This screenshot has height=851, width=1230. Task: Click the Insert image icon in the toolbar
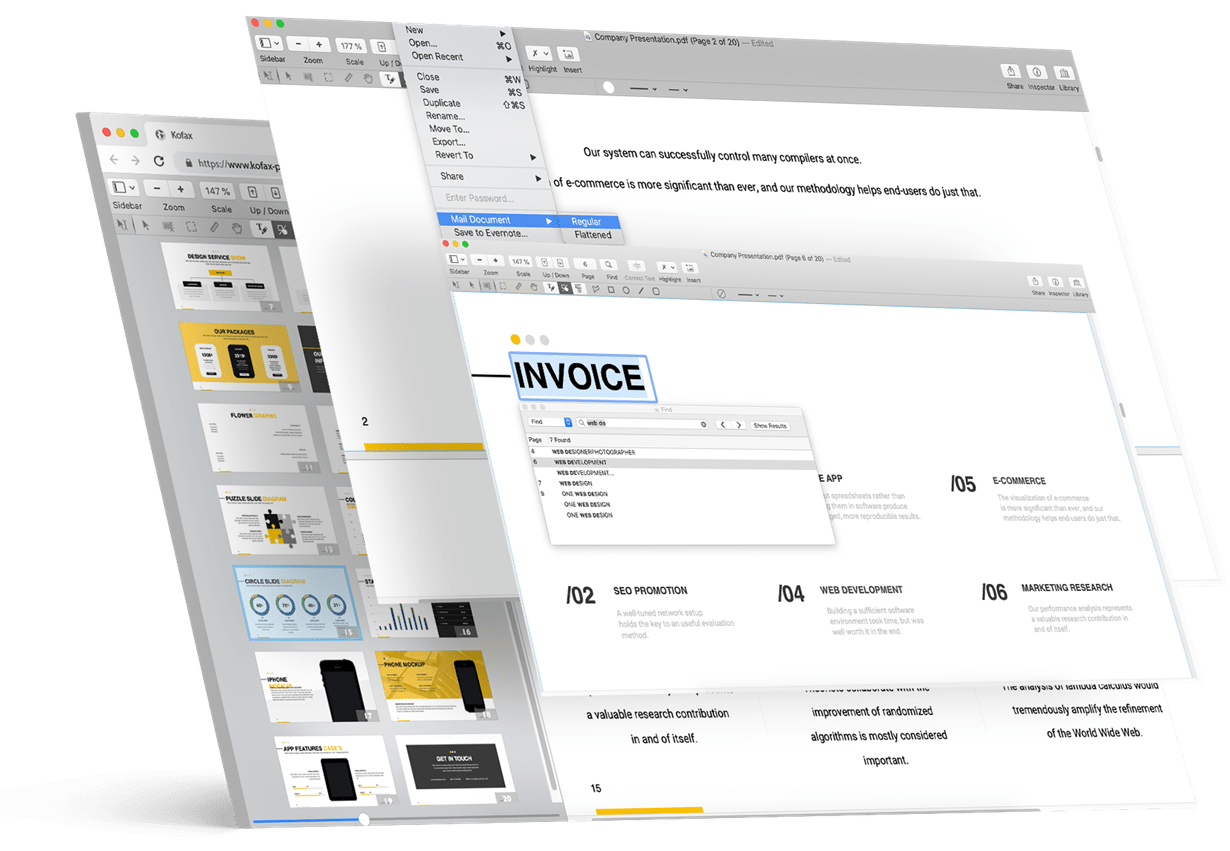(690, 269)
